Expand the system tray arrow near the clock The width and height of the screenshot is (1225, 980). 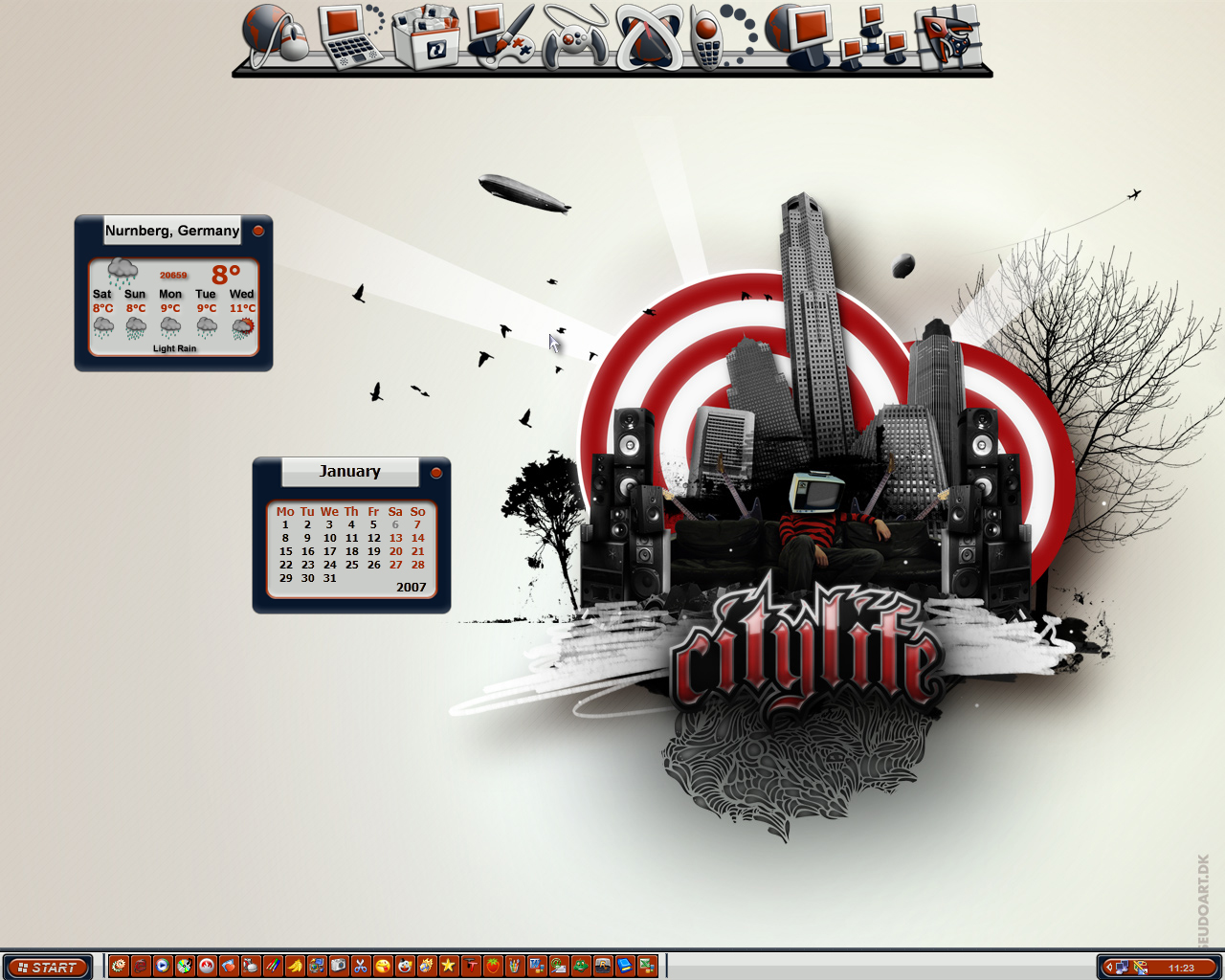[1109, 968]
